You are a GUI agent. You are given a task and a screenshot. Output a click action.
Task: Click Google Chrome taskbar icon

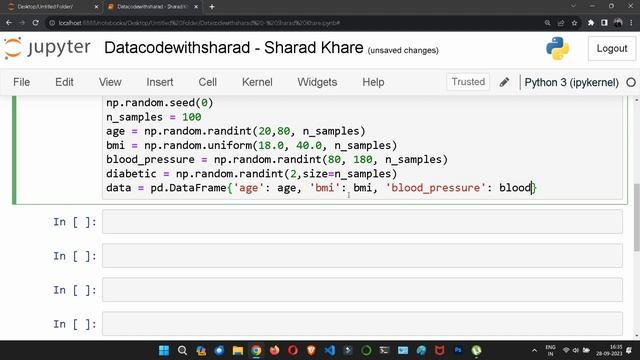pos(256,350)
